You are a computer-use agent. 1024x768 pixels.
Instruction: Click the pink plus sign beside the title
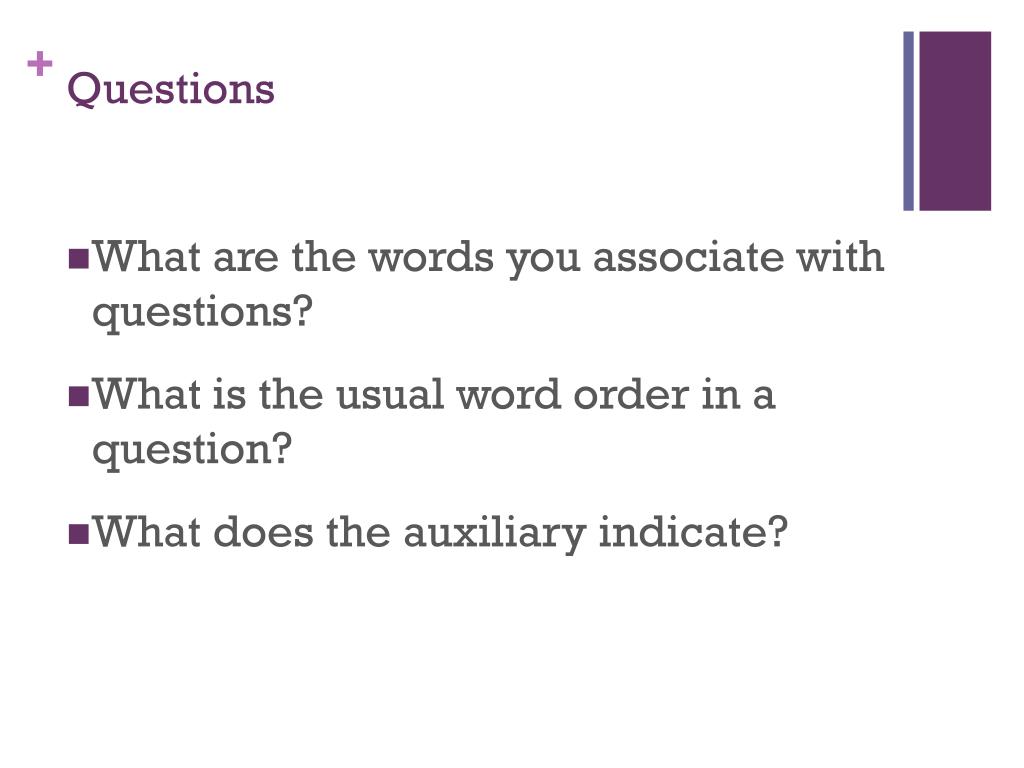pos(40,64)
